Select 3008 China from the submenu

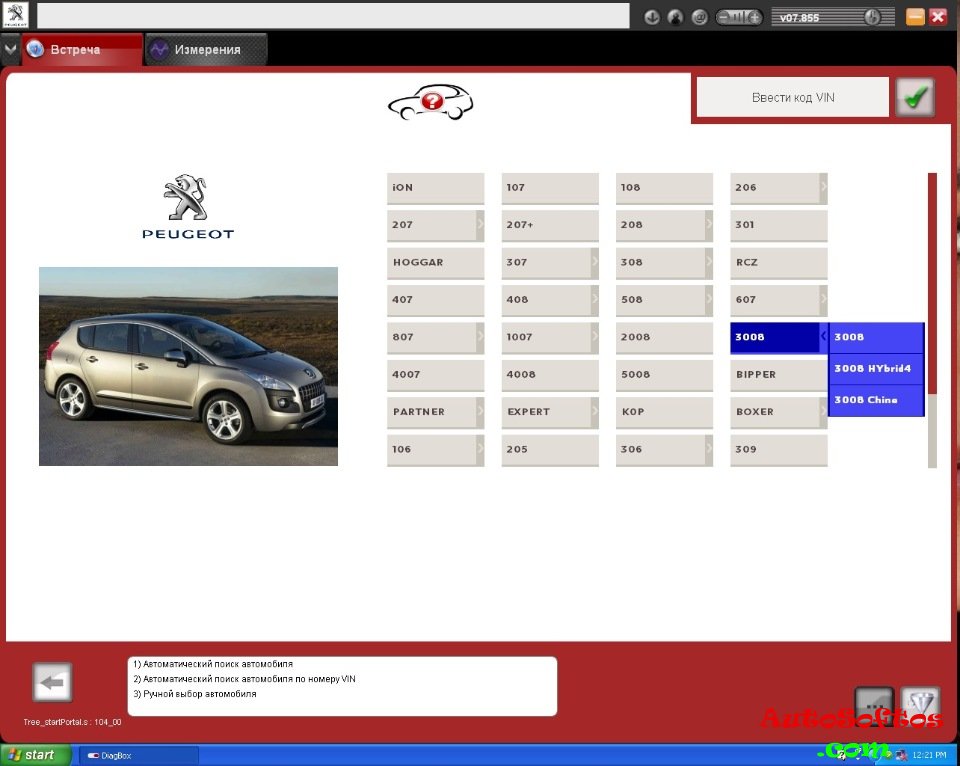coord(876,400)
